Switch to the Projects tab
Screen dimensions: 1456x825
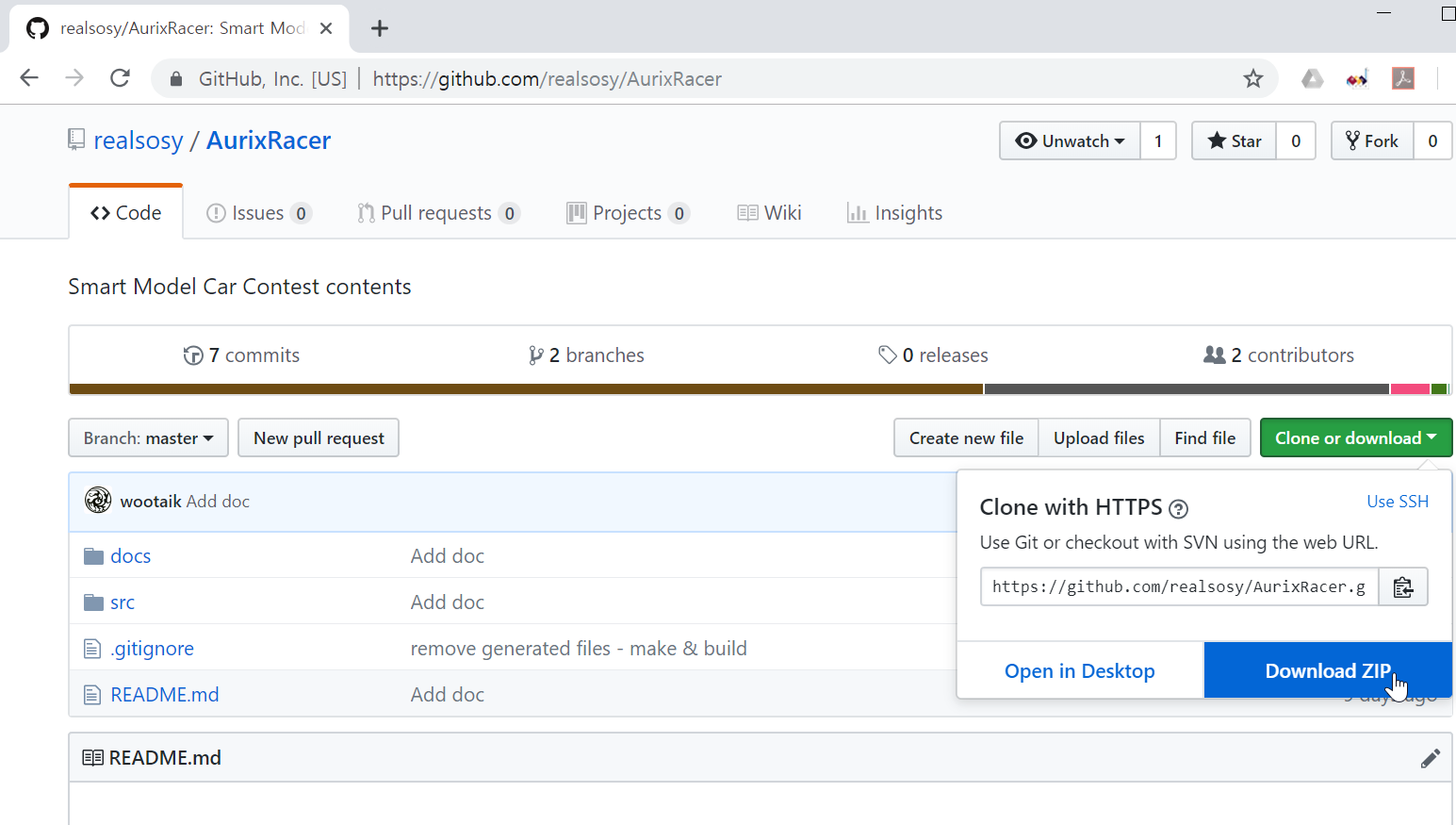pos(628,213)
